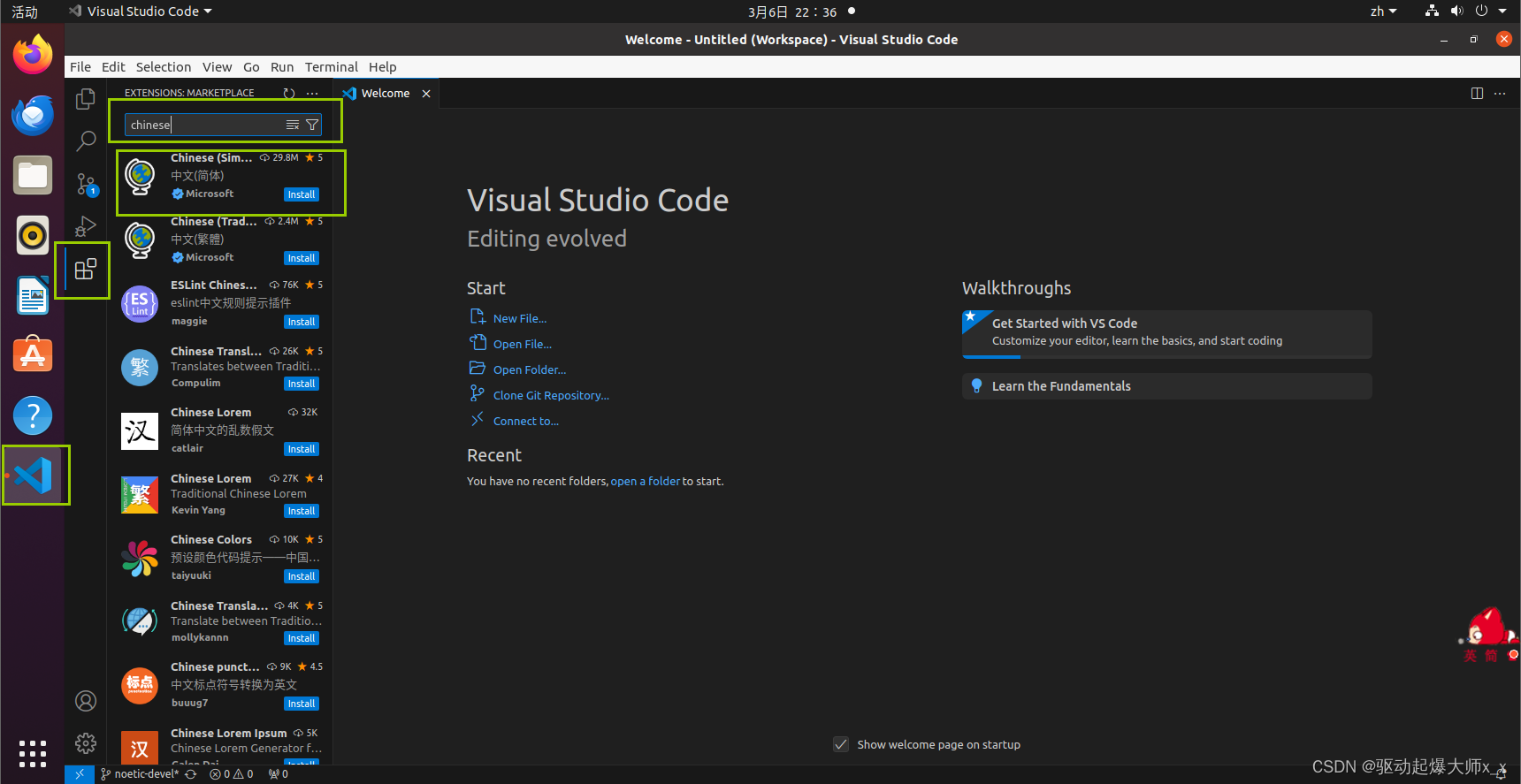
Task: Open extensions view more actions menu
Action: [312, 93]
